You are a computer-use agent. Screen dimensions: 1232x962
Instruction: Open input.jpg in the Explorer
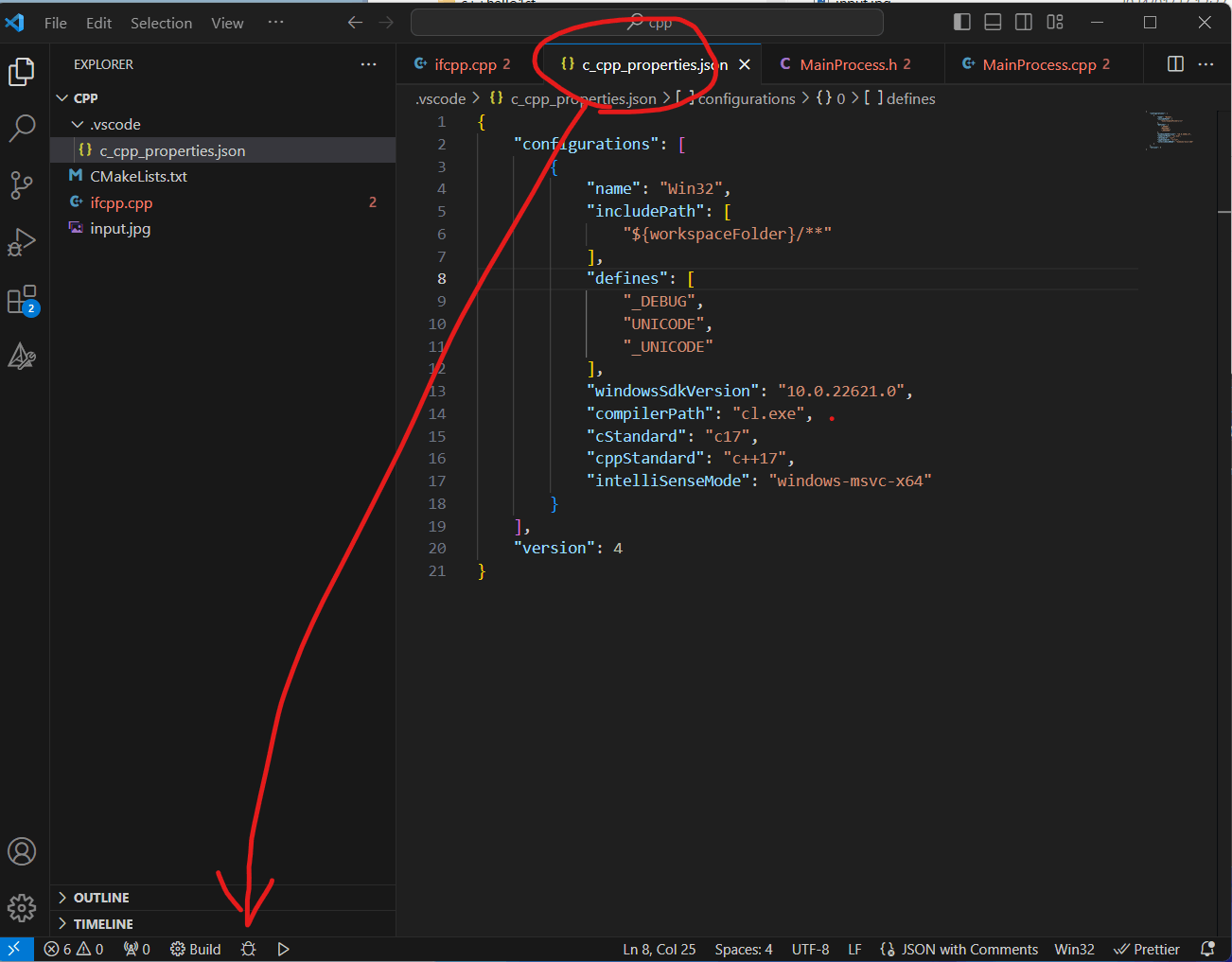pyautogui.click(x=222, y=228)
